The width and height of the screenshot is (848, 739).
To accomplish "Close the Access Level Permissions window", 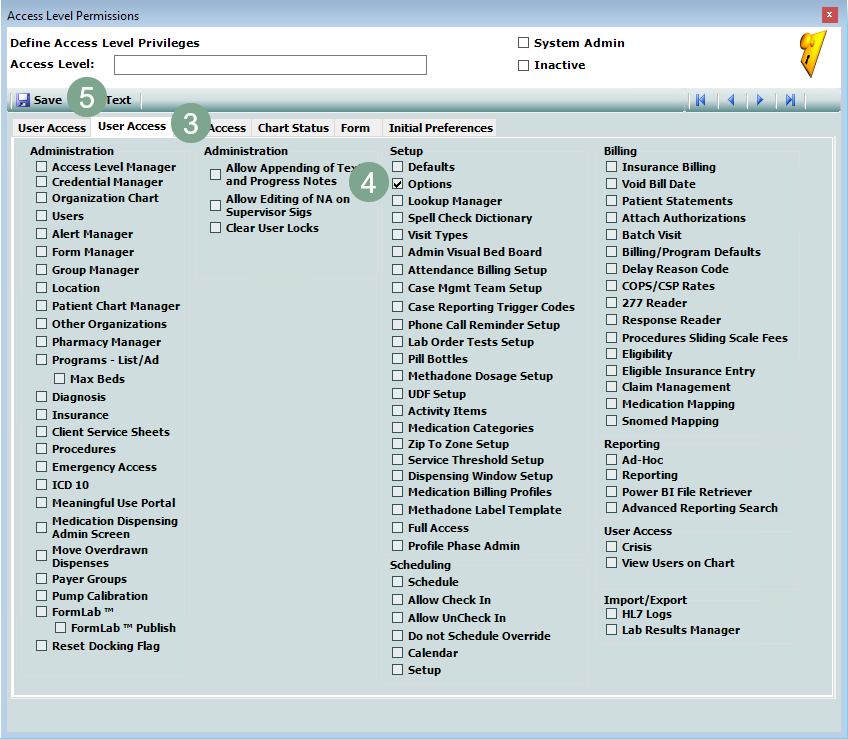I will coord(829,15).
